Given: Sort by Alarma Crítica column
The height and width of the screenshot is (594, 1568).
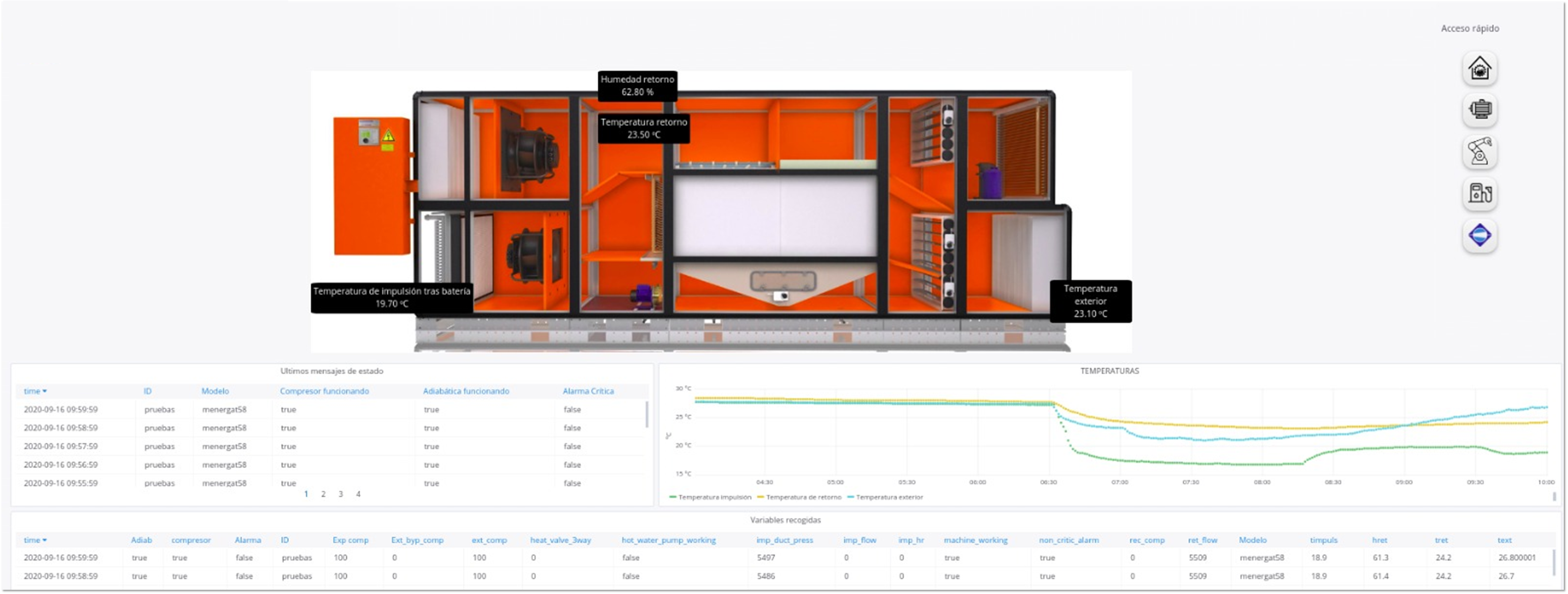Looking at the screenshot, I should tap(588, 391).
